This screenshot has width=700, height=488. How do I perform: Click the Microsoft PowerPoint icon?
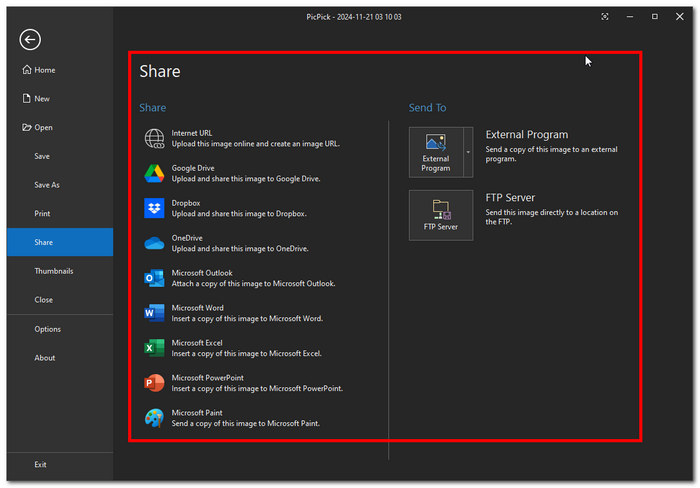point(154,383)
